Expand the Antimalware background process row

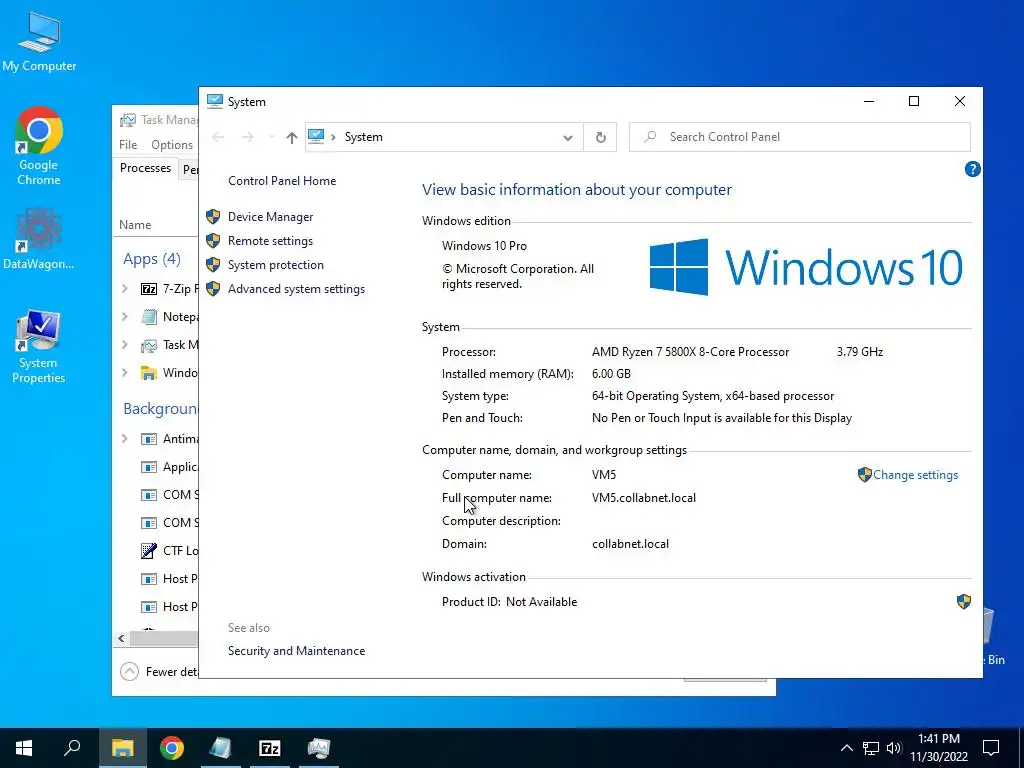click(125, 439)
